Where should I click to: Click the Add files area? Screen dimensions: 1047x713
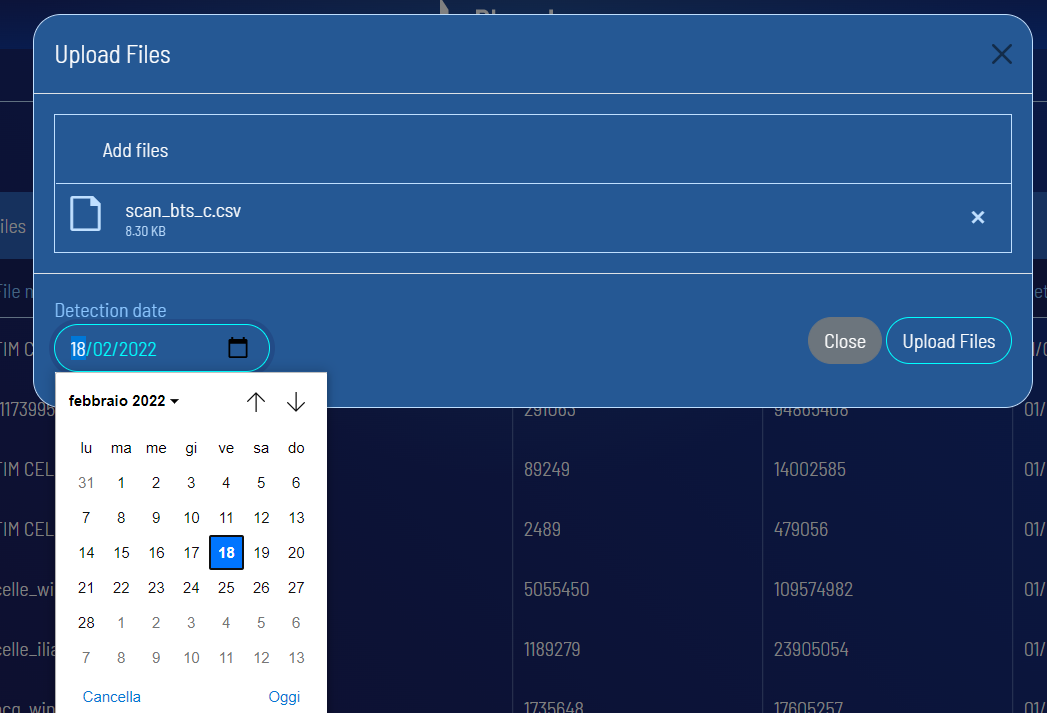(135, 150)
